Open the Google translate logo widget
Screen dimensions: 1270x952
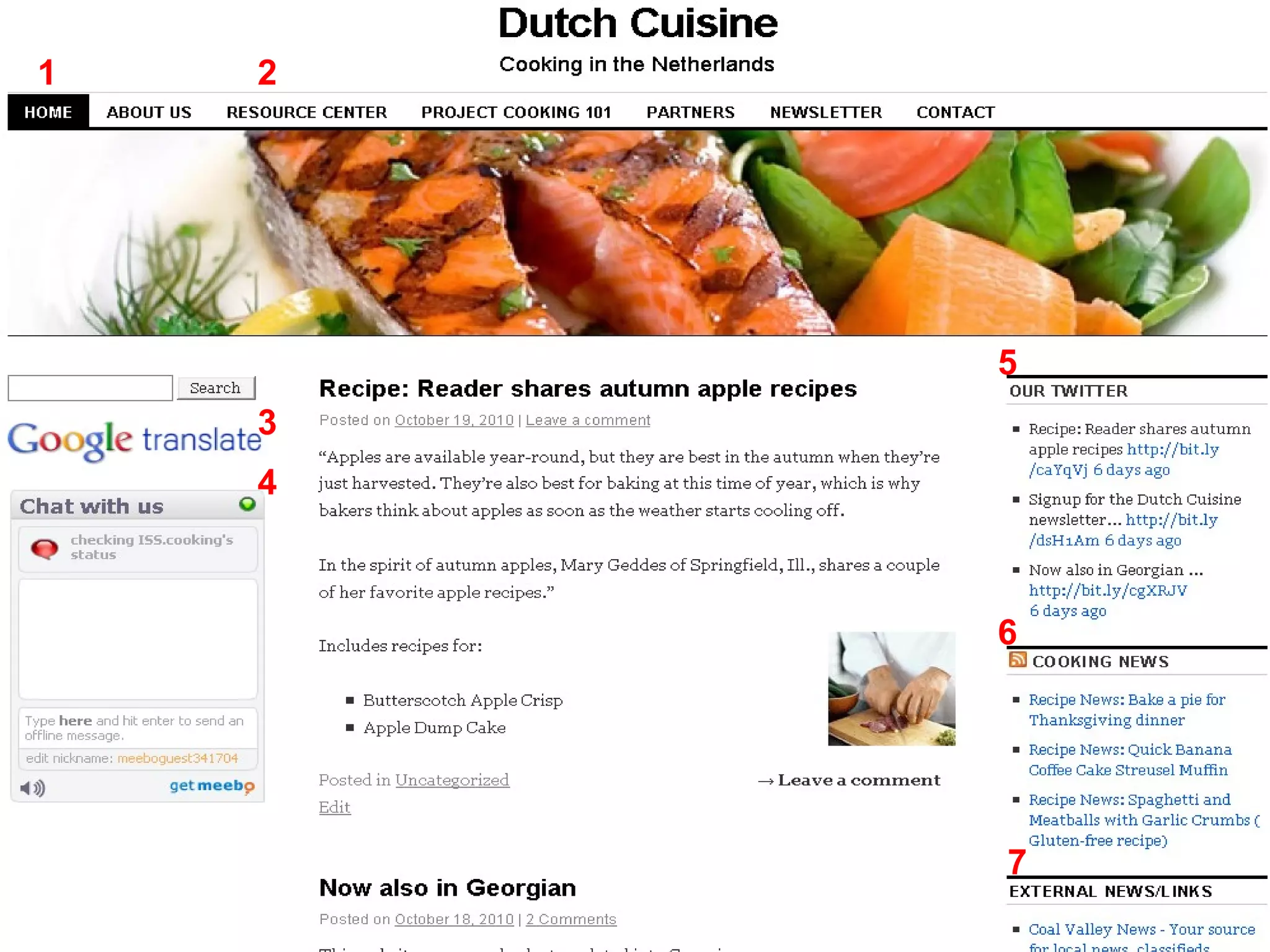point(134,441)
